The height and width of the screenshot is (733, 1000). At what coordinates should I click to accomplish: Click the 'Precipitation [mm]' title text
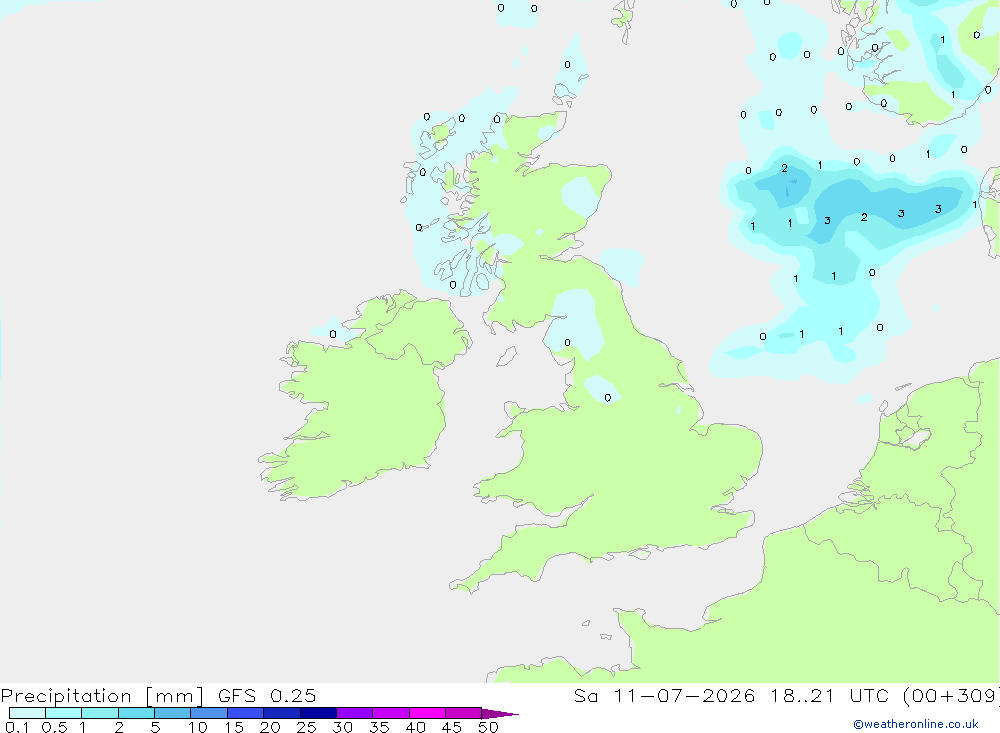[102, 696]
